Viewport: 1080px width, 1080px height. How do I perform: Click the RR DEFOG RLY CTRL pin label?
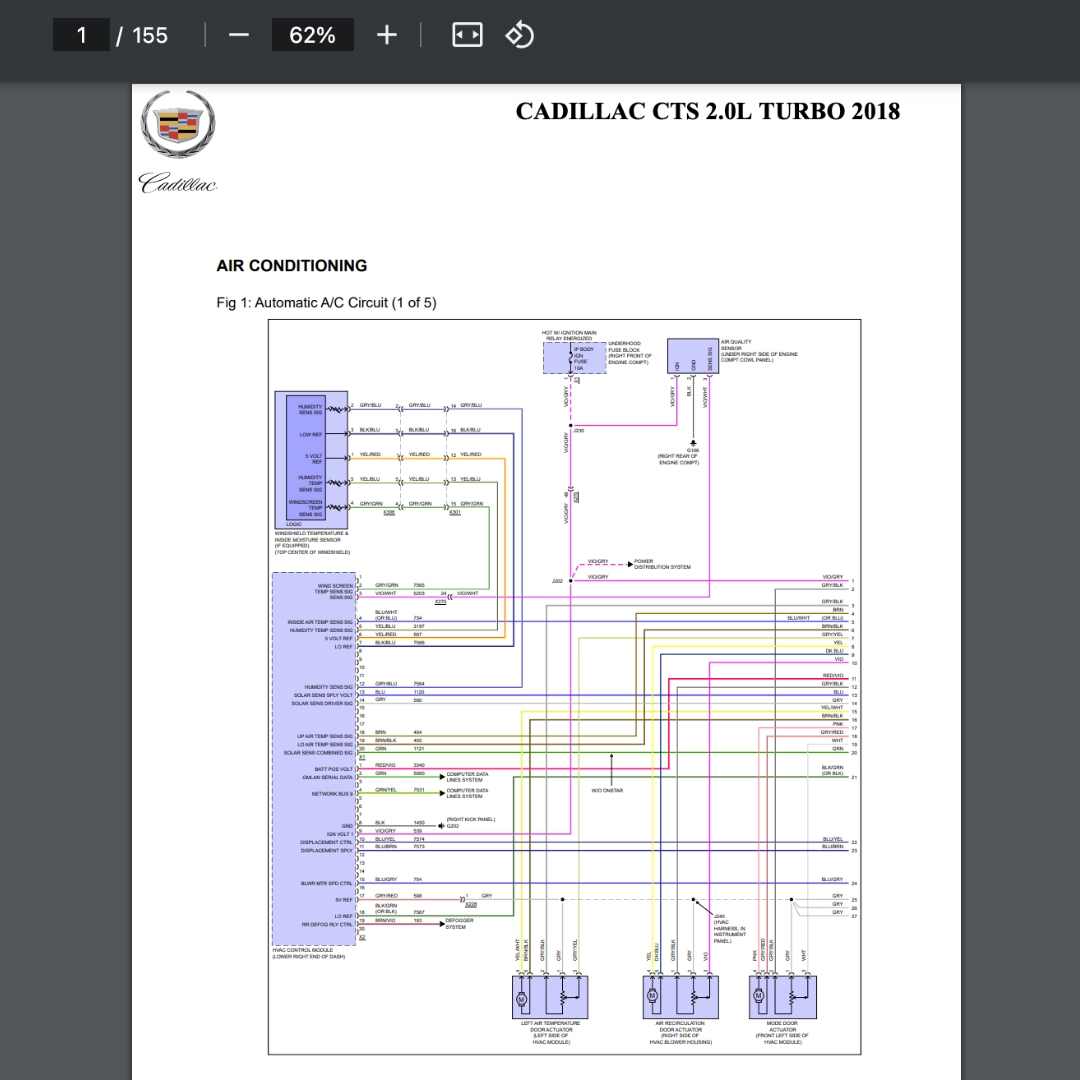[326, 925]
